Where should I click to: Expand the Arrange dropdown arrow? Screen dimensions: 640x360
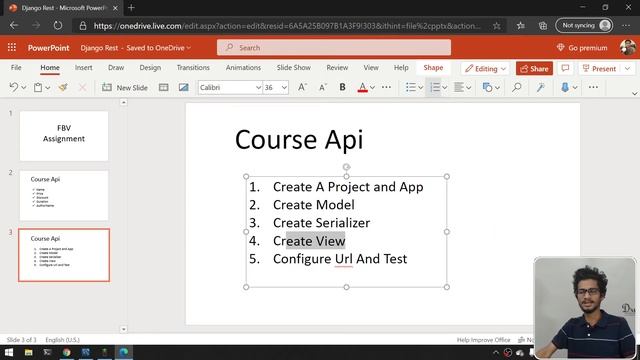pos(497,88)
